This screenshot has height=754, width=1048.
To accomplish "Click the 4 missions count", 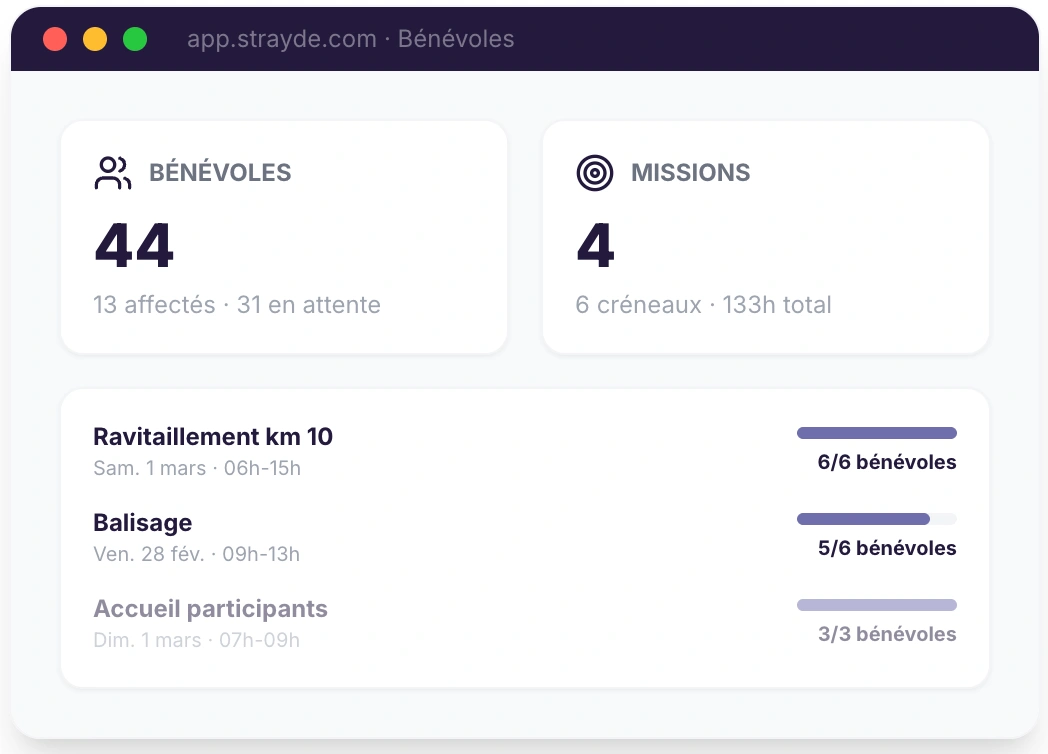I will [x=596, y=245].
